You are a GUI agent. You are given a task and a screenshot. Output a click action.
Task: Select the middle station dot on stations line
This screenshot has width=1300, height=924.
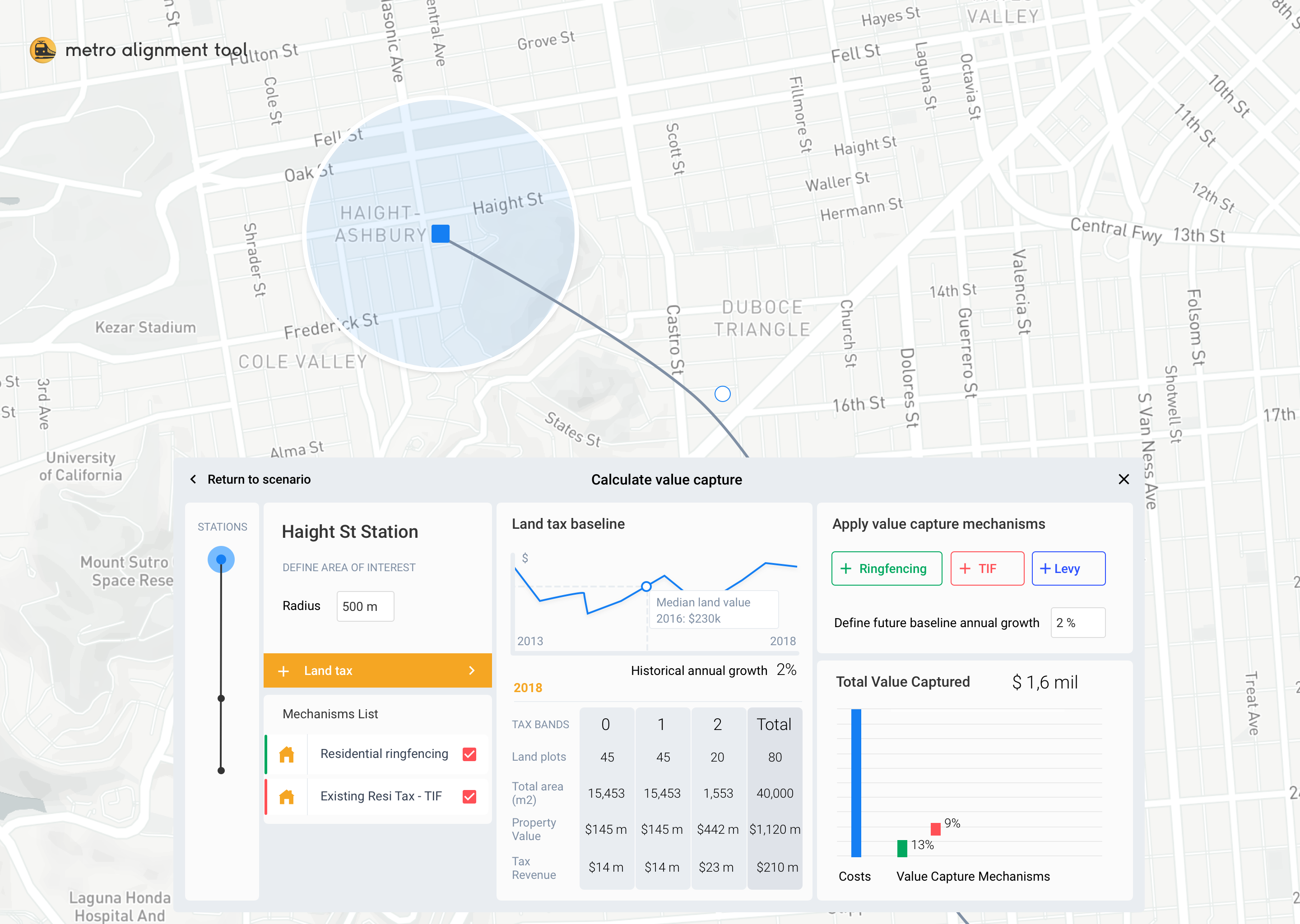pyautogui.click(x=222, y=698)
